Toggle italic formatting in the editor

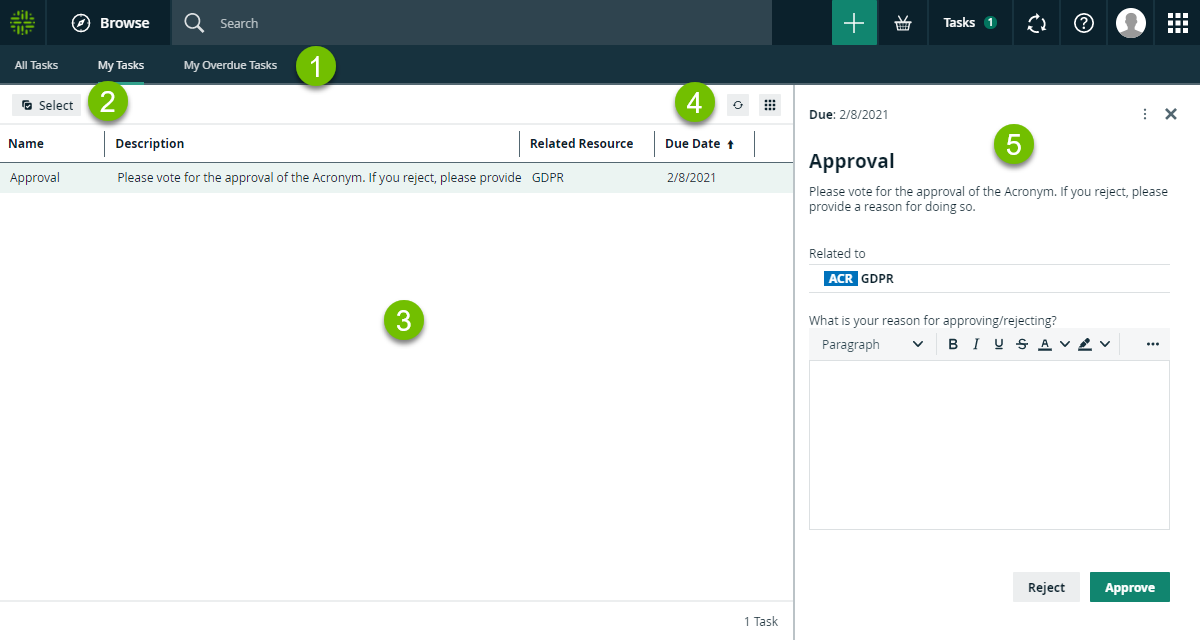point(976,344)
